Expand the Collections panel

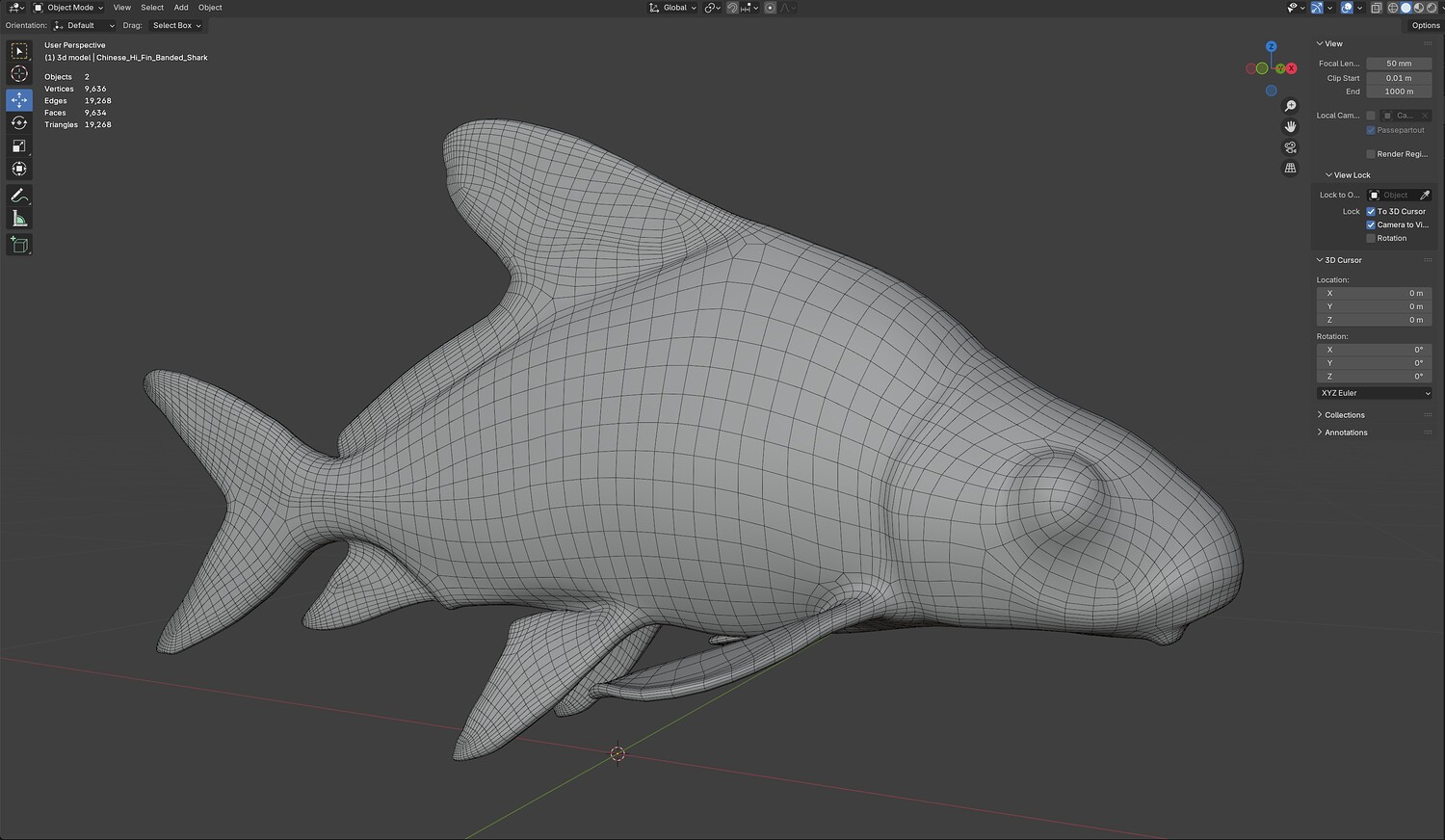(1344, 415)
